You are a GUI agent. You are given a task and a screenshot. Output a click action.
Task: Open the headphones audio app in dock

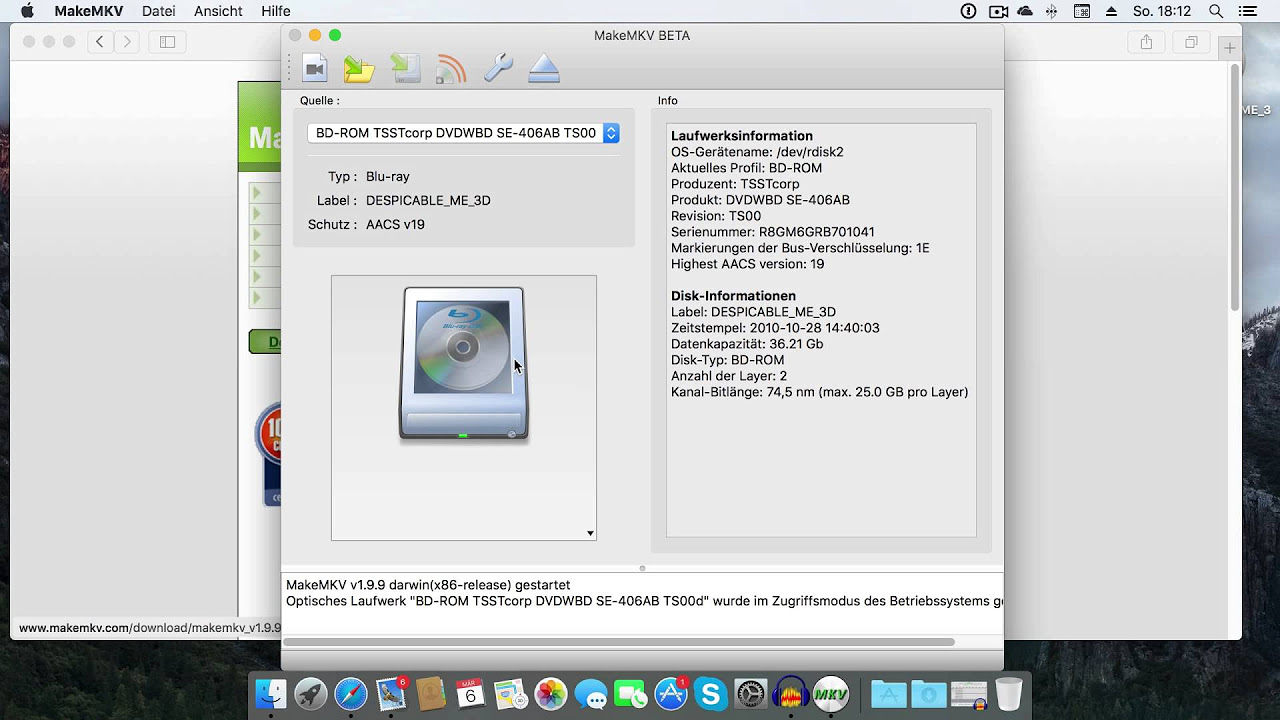pos(791,694)
